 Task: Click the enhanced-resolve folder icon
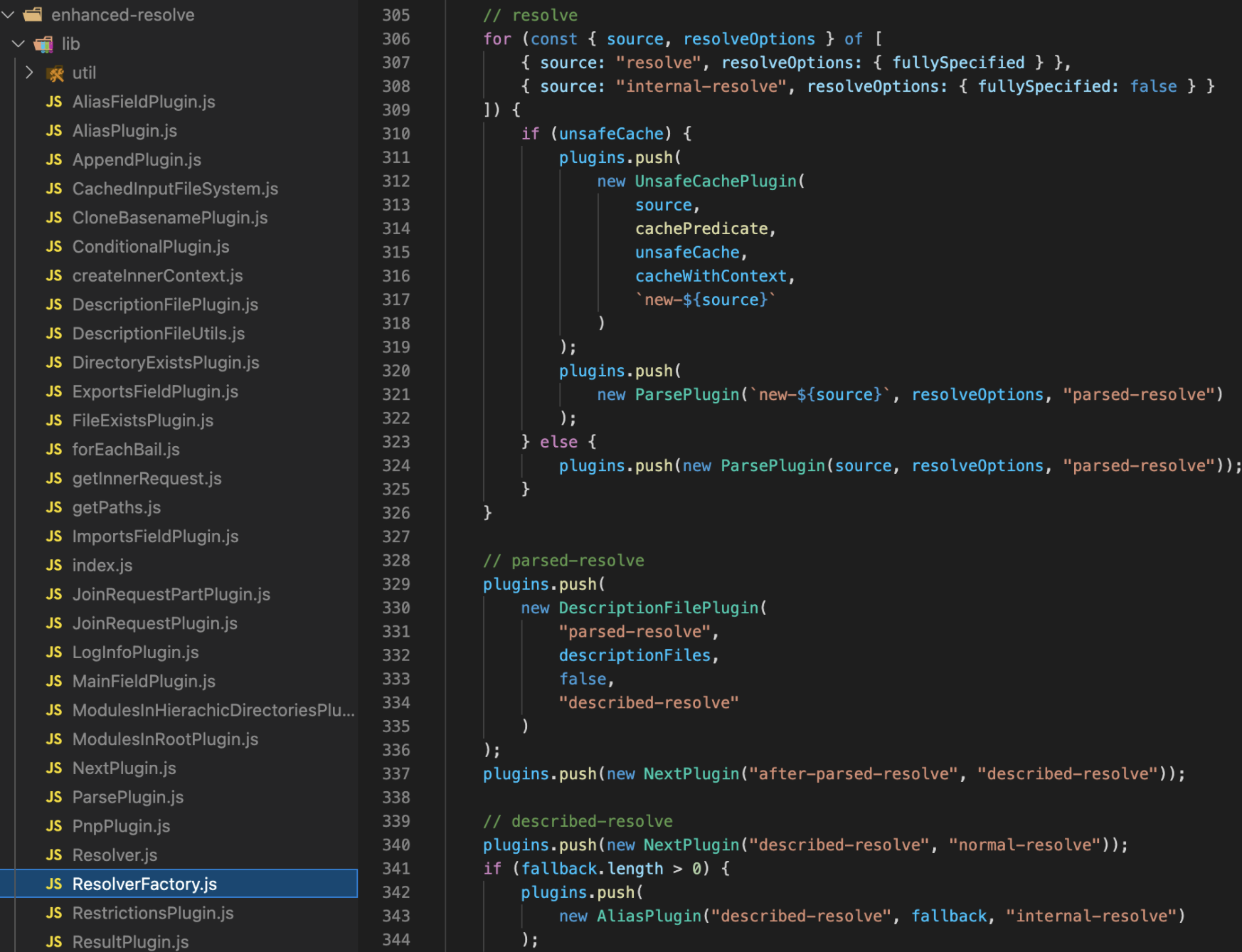[33, 14]
